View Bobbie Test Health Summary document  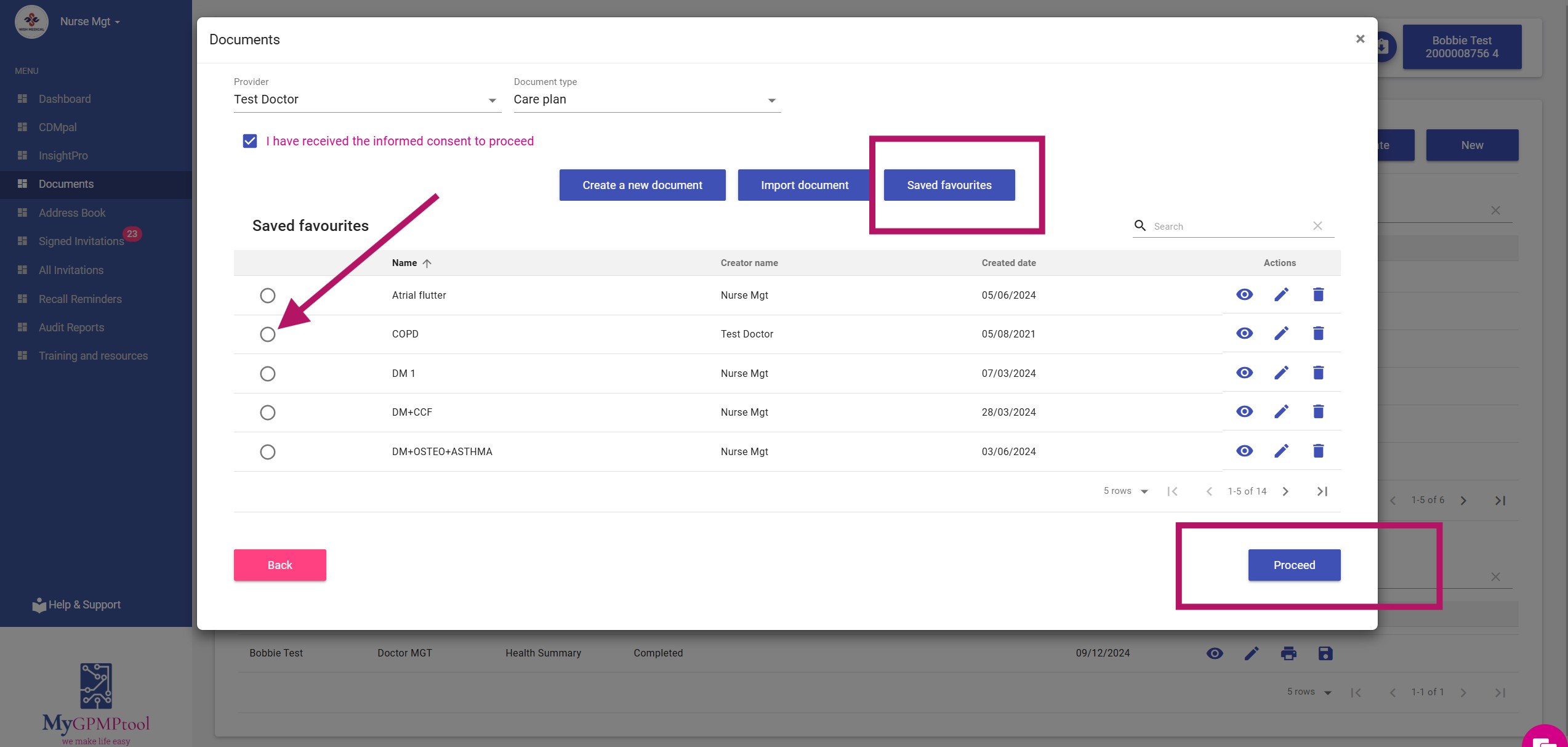1215,653
